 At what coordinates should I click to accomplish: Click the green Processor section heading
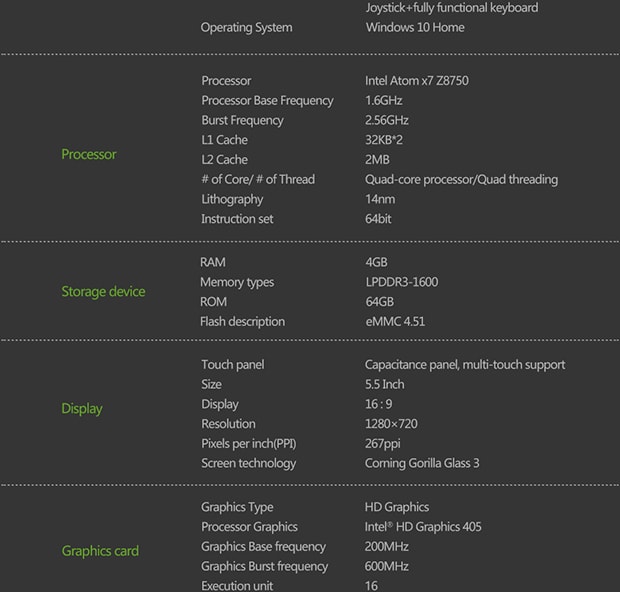[x=89, y=154]
